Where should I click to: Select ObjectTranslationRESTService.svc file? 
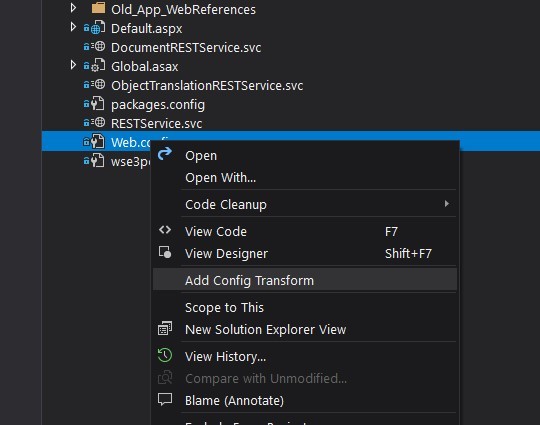207,85
